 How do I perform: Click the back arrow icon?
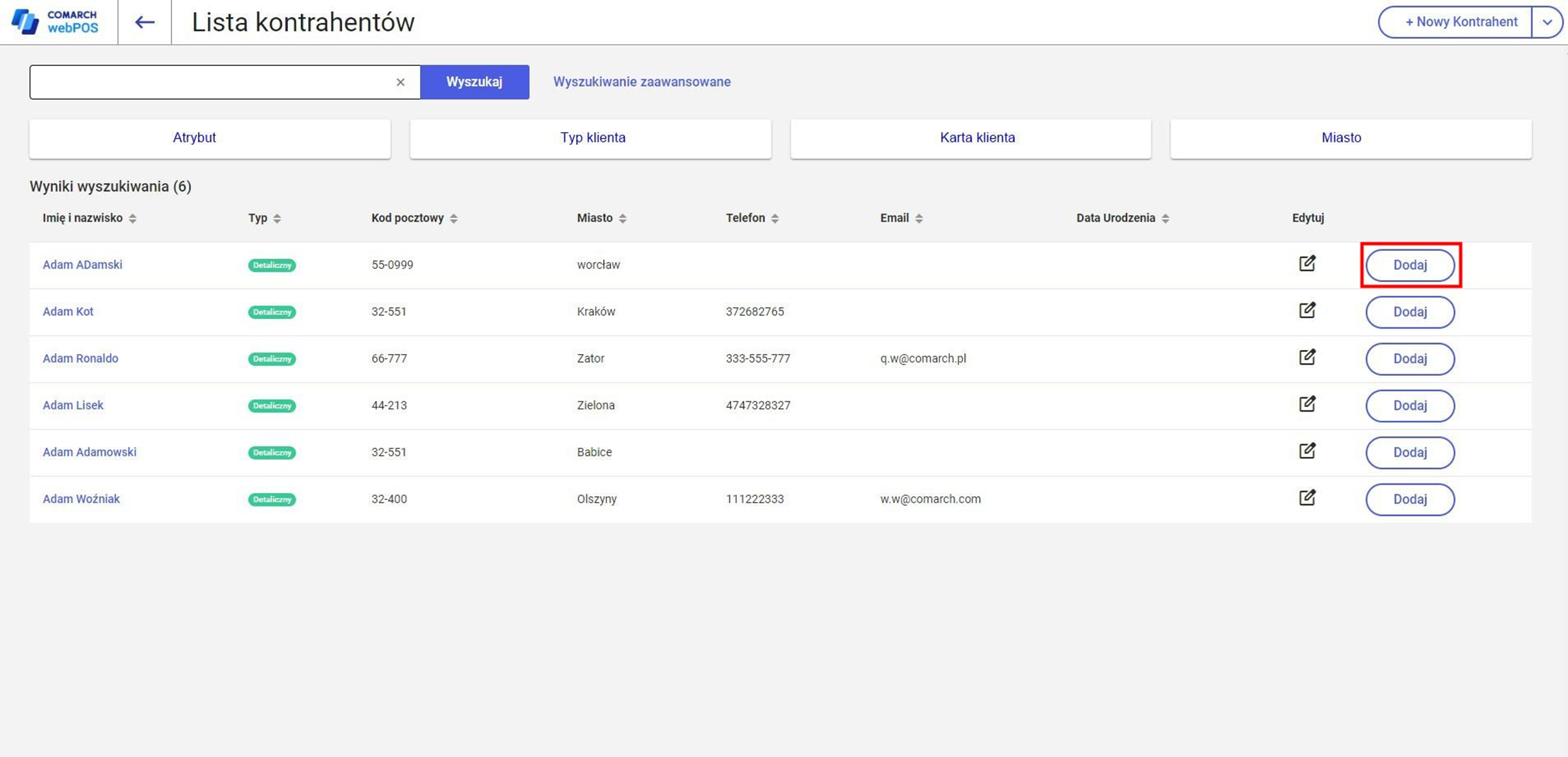(x=144, y=22)
